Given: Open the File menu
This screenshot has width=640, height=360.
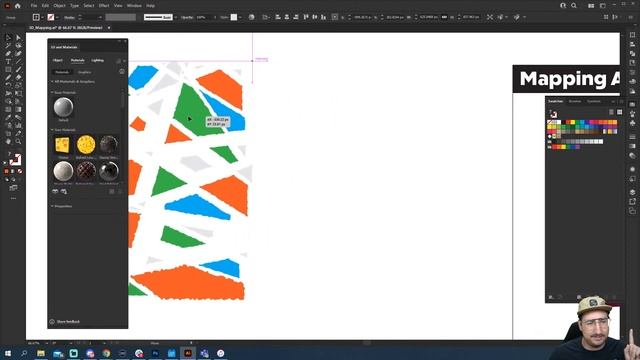Looking at the screenshot, I should click(34, 6).
